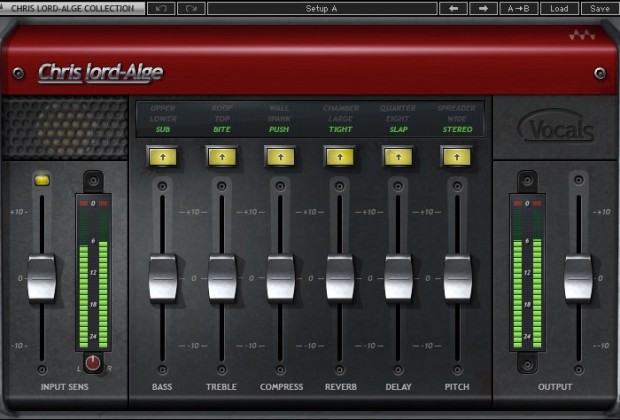
Task: Click the BASS label
Action: tap(162, 387)
